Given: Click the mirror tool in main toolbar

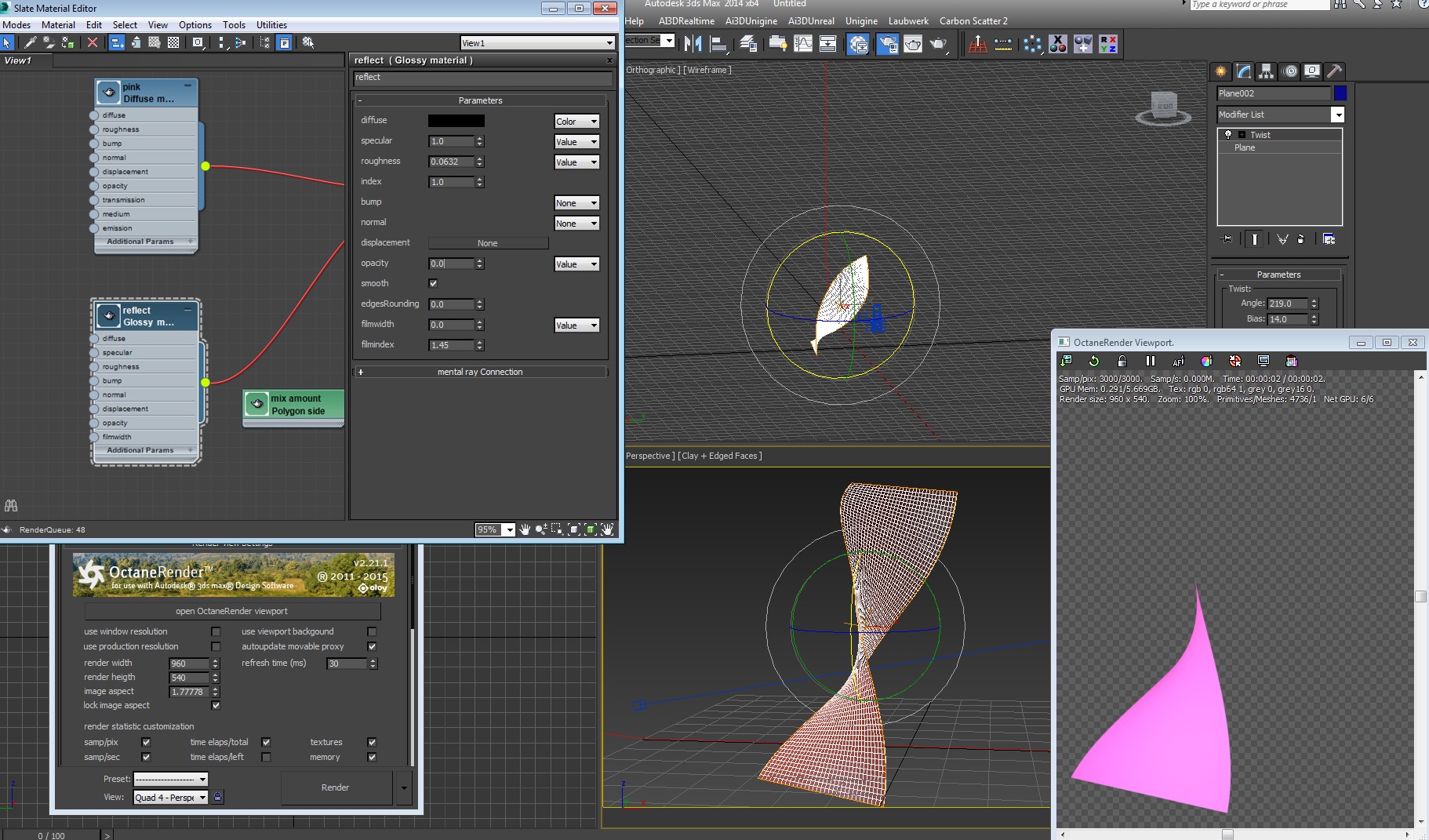Looking at the screenshot, I should [x=693, y=44].
